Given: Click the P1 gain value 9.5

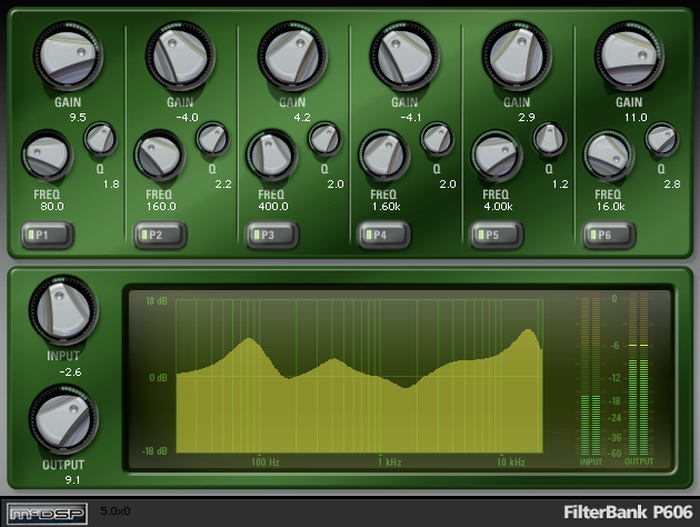Looking at the screenshot, I should [x=78, y=117].
